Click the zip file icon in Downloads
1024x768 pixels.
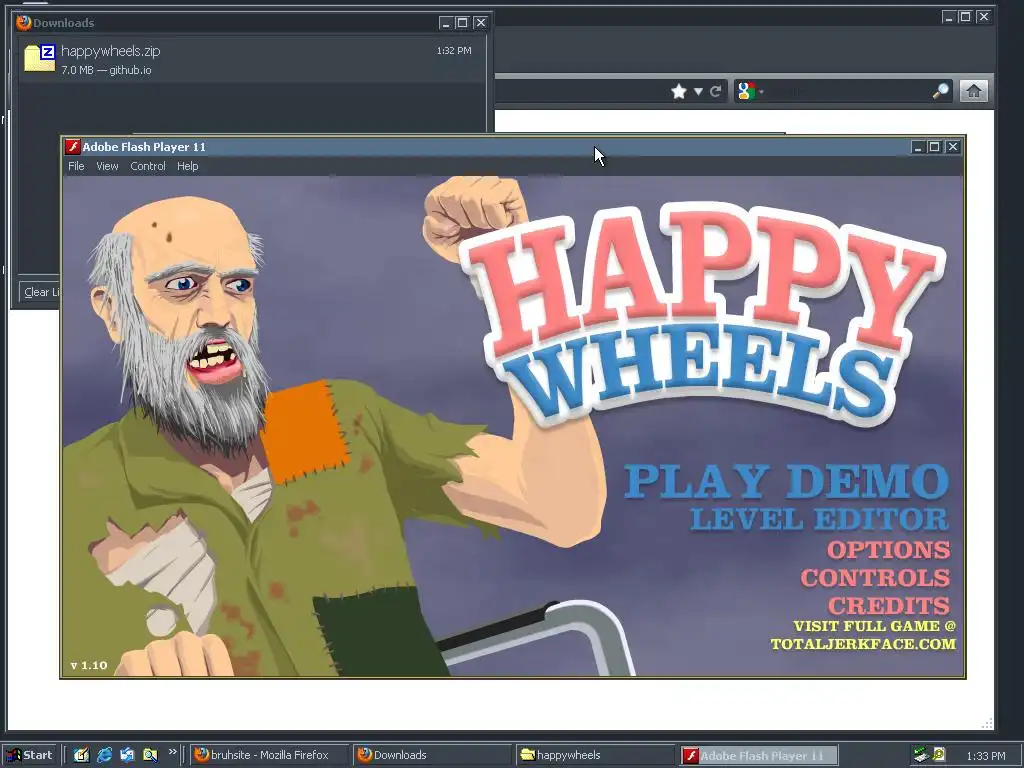tap(39, 58)
